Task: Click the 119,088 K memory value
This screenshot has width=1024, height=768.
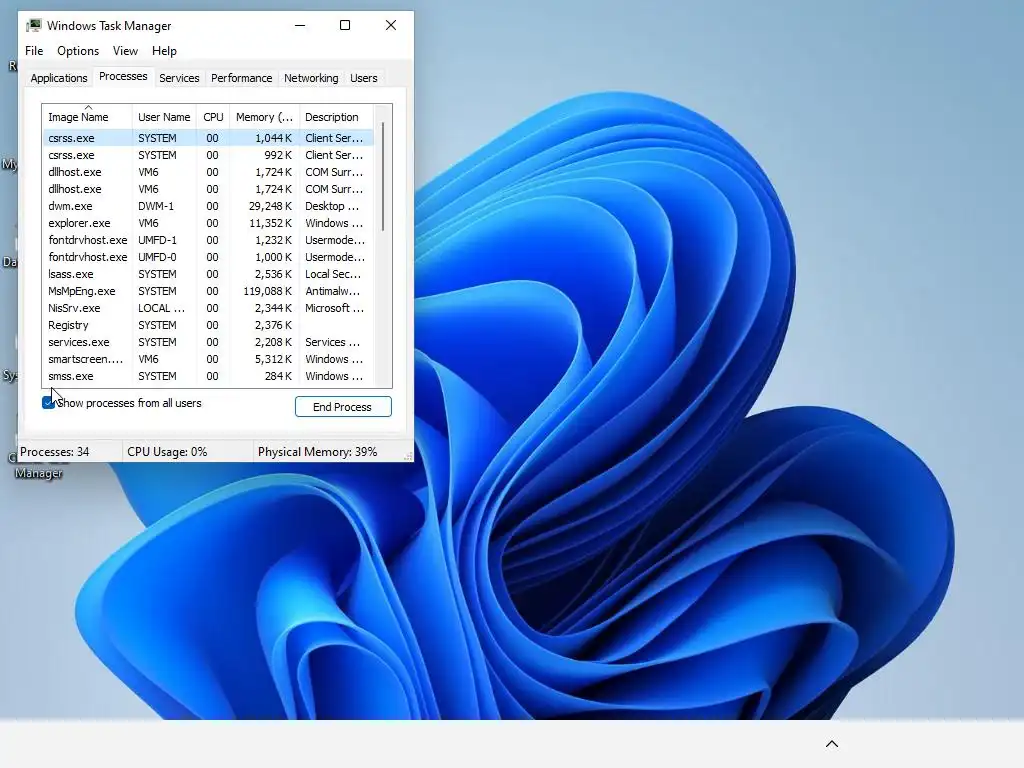Action: click(x=268, y=291)
